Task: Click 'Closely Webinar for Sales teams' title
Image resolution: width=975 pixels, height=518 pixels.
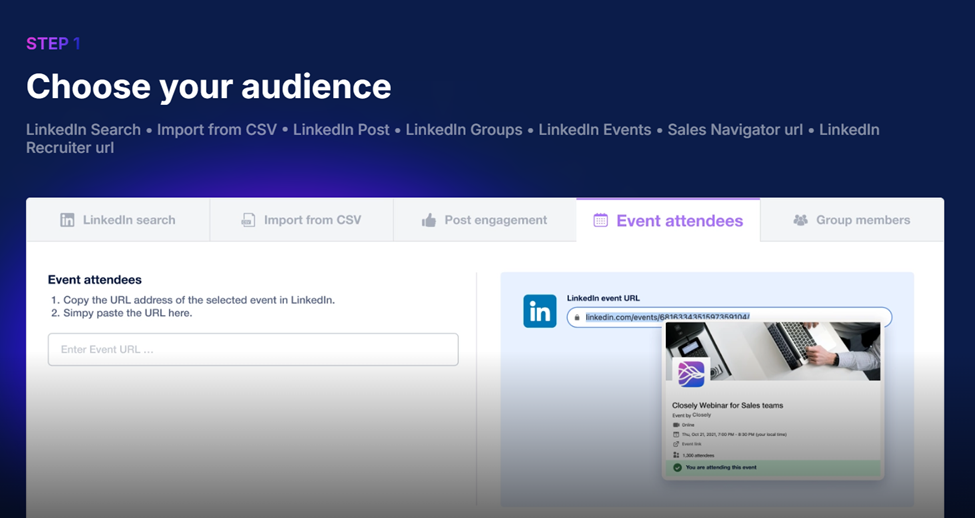Action: (x=728, y=405)
